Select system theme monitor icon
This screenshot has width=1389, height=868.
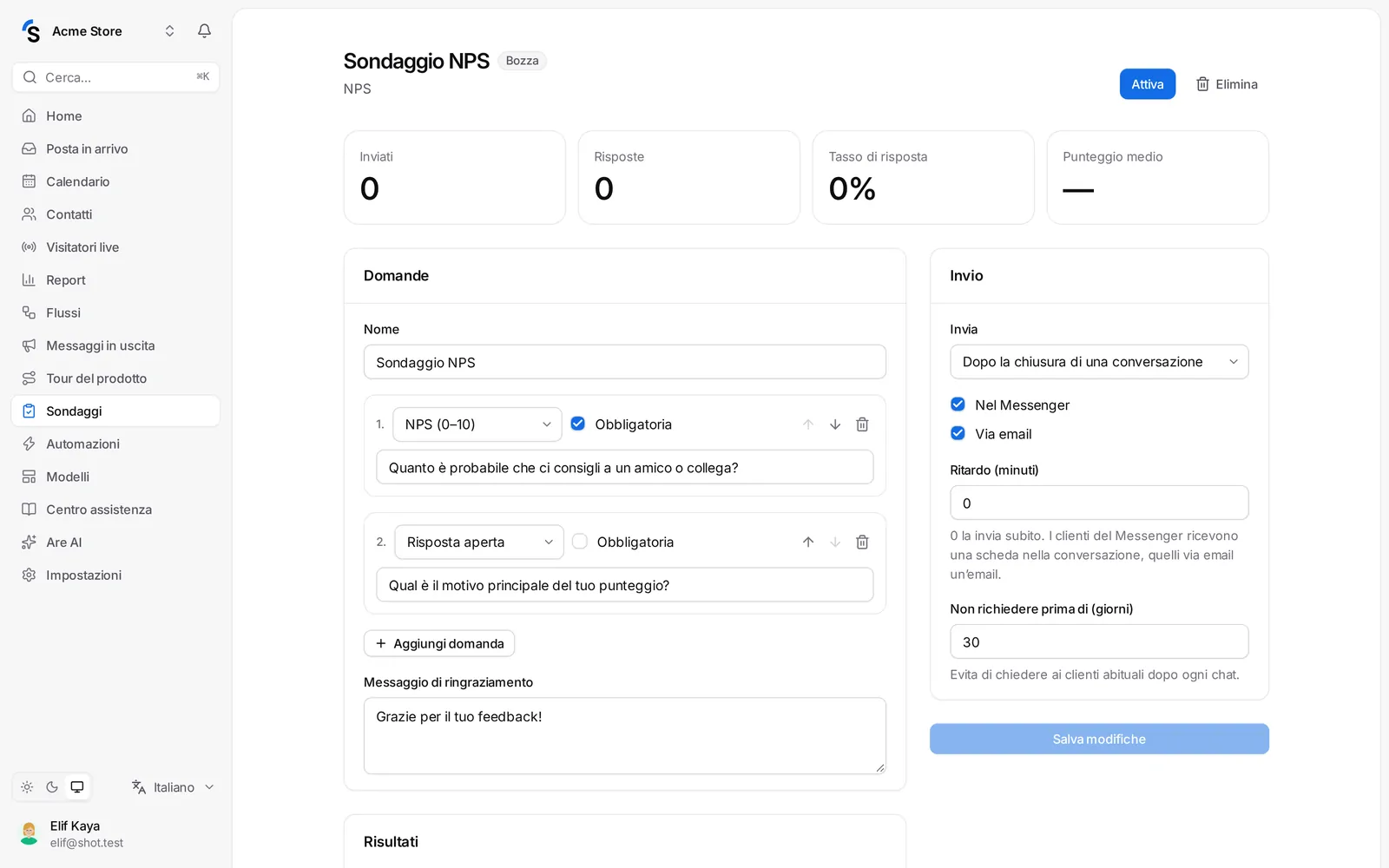click(77, 787)
